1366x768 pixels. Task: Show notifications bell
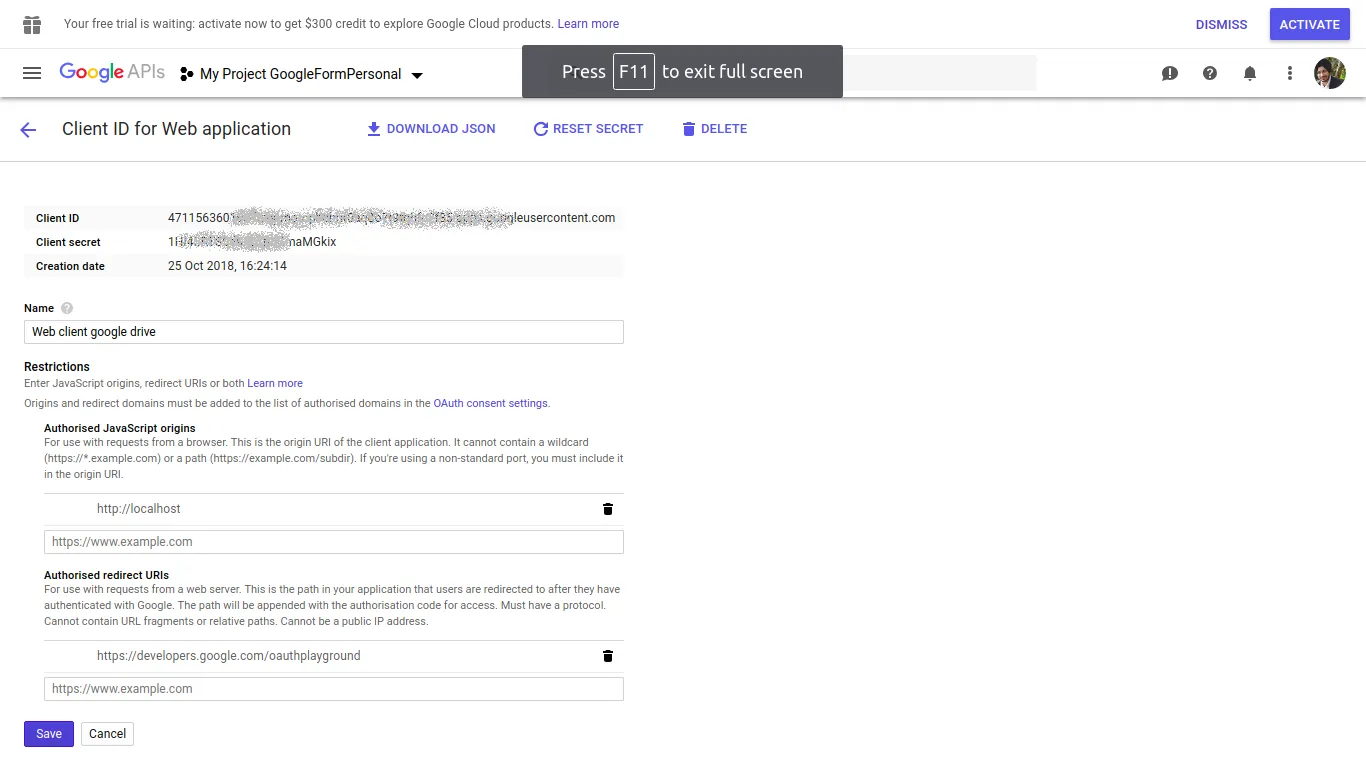[1250, 73]
